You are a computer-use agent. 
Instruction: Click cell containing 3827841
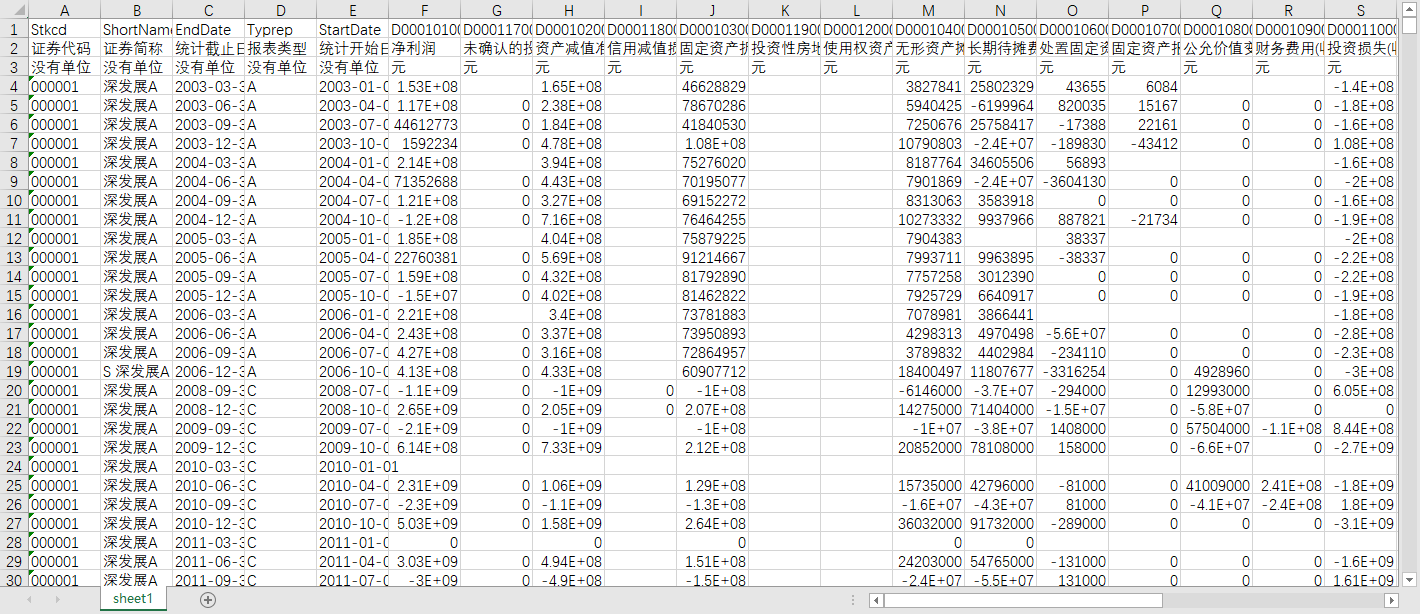(928, 86)
